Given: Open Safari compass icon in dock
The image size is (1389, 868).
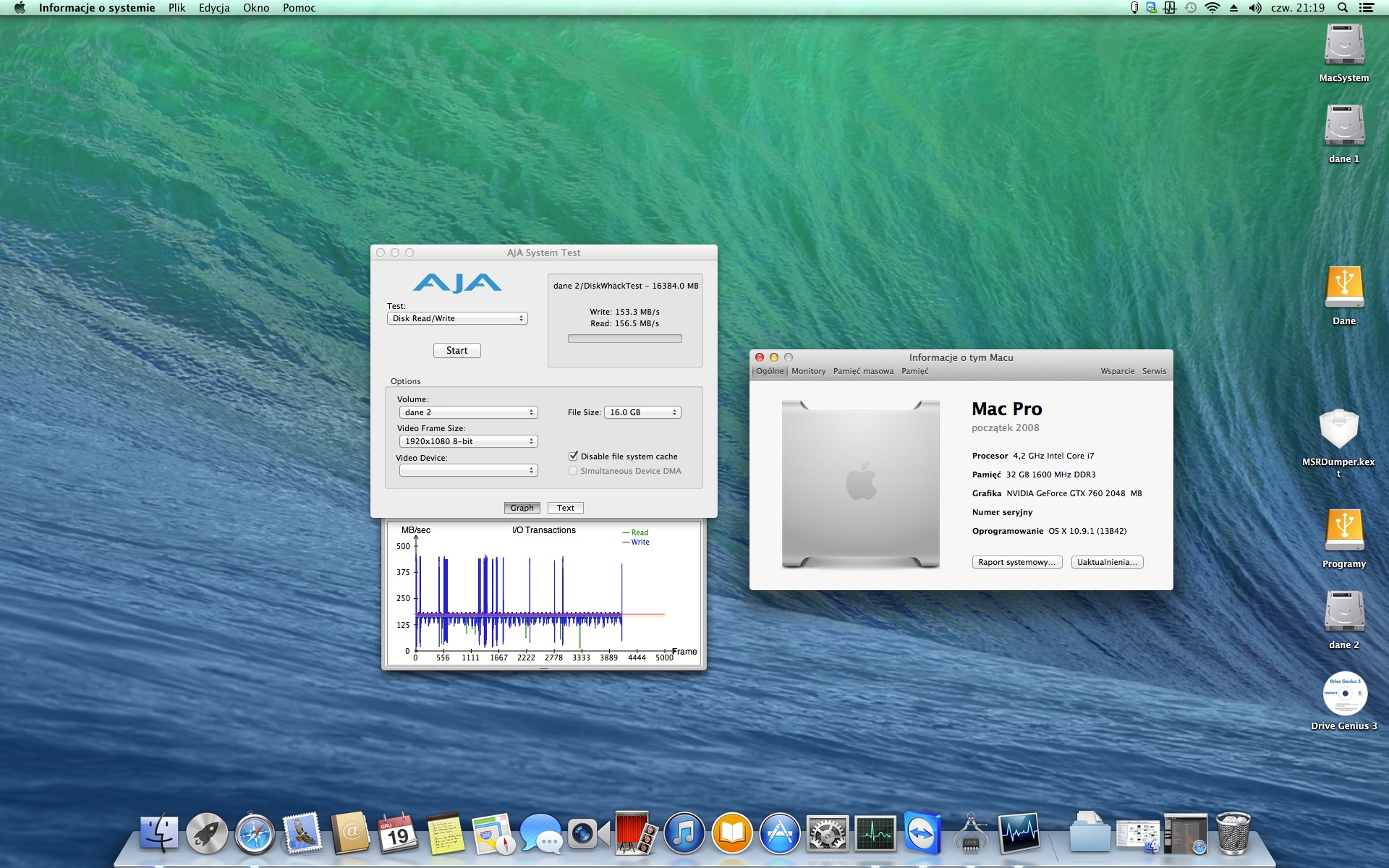Looking at the screenshot, I should [255, 833].
